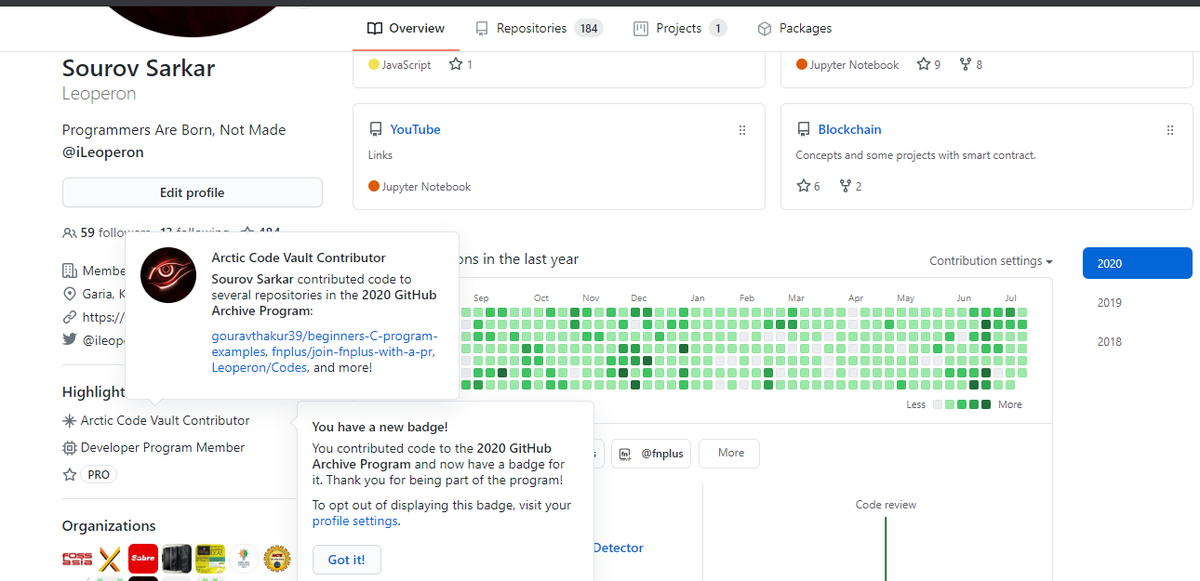The image size is (1200, 581).
Task: Click the 9 stars on the top Jupyter card
Action: (x=928, y=65)
